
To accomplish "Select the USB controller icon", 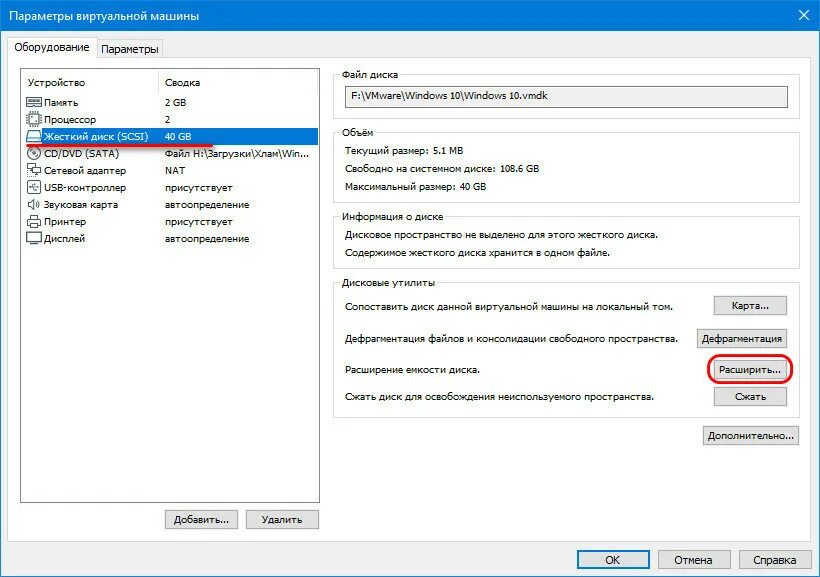I will 33,187.
